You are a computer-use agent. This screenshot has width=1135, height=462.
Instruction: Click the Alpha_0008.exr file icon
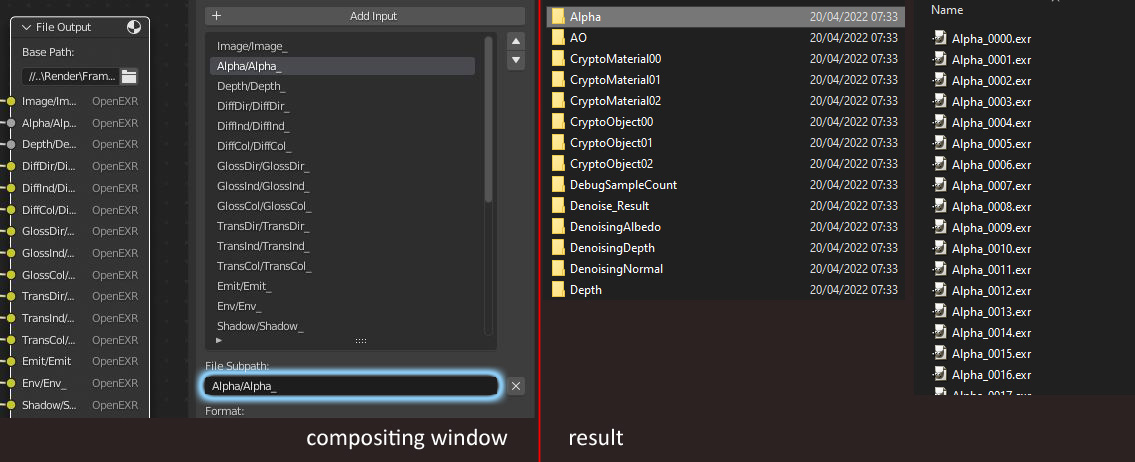pyautogui.click(x=940, y=206)
